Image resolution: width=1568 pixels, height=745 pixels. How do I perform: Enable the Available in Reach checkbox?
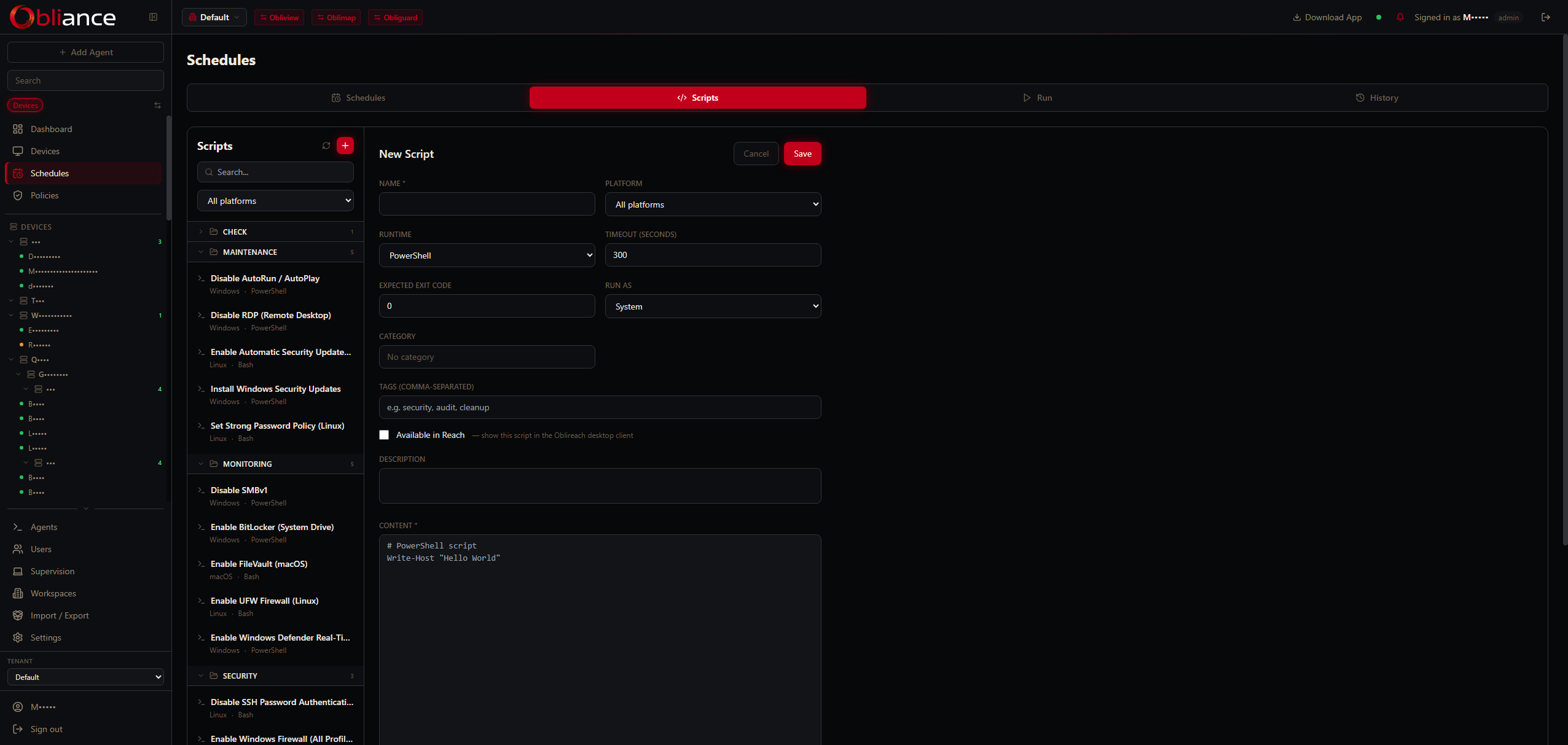[383, 435]
